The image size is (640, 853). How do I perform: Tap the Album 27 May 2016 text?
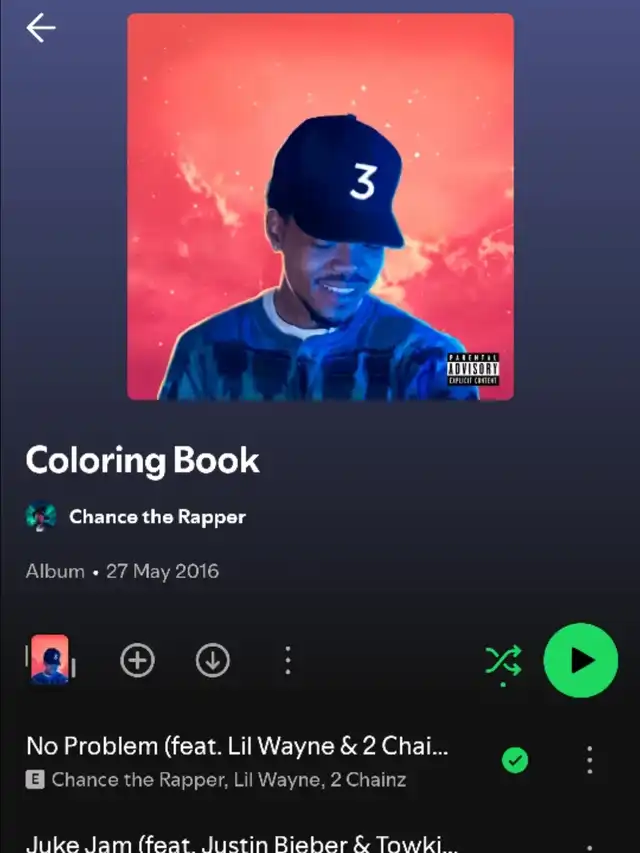click(x=122, y=571)
